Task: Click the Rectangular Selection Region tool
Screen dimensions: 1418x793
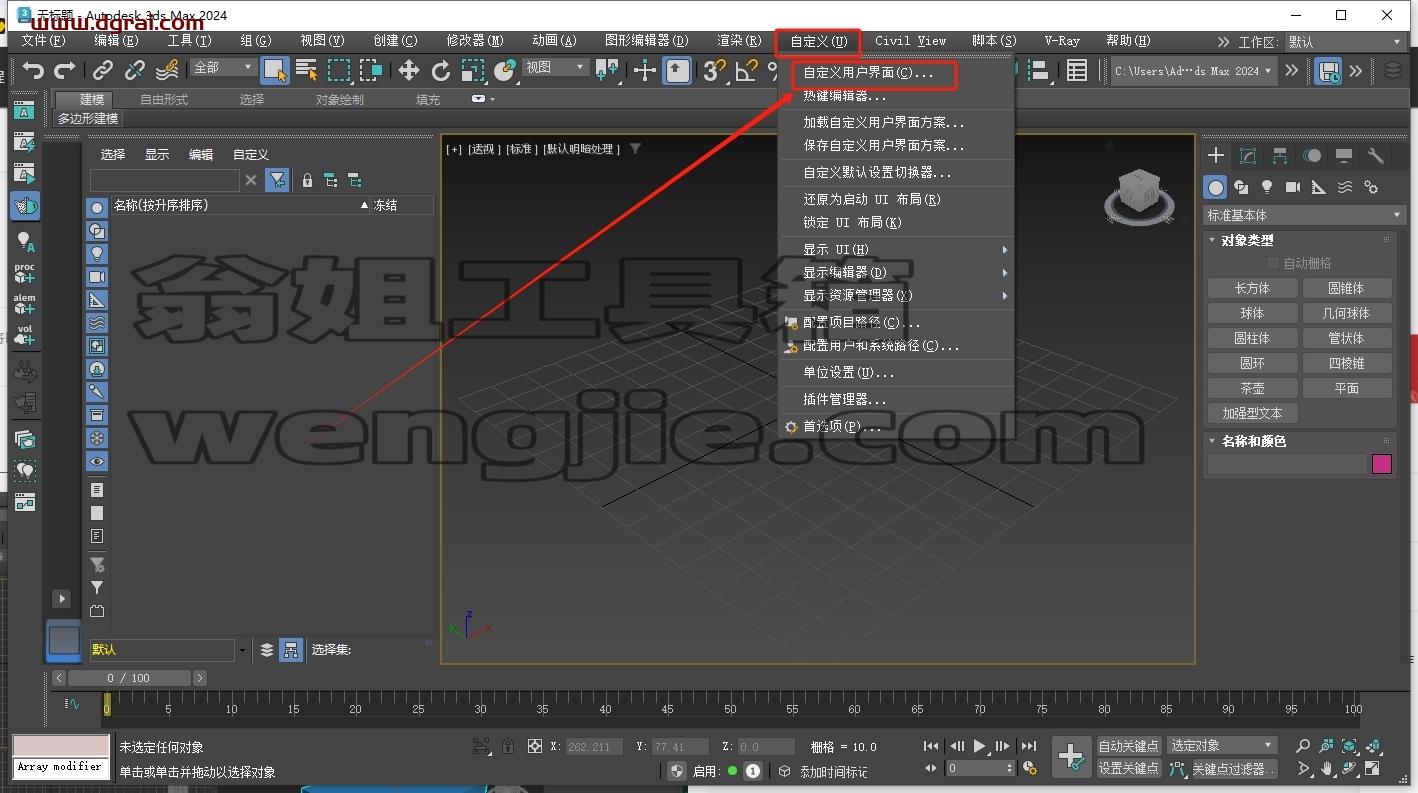Action: click(x=340, y=70)
